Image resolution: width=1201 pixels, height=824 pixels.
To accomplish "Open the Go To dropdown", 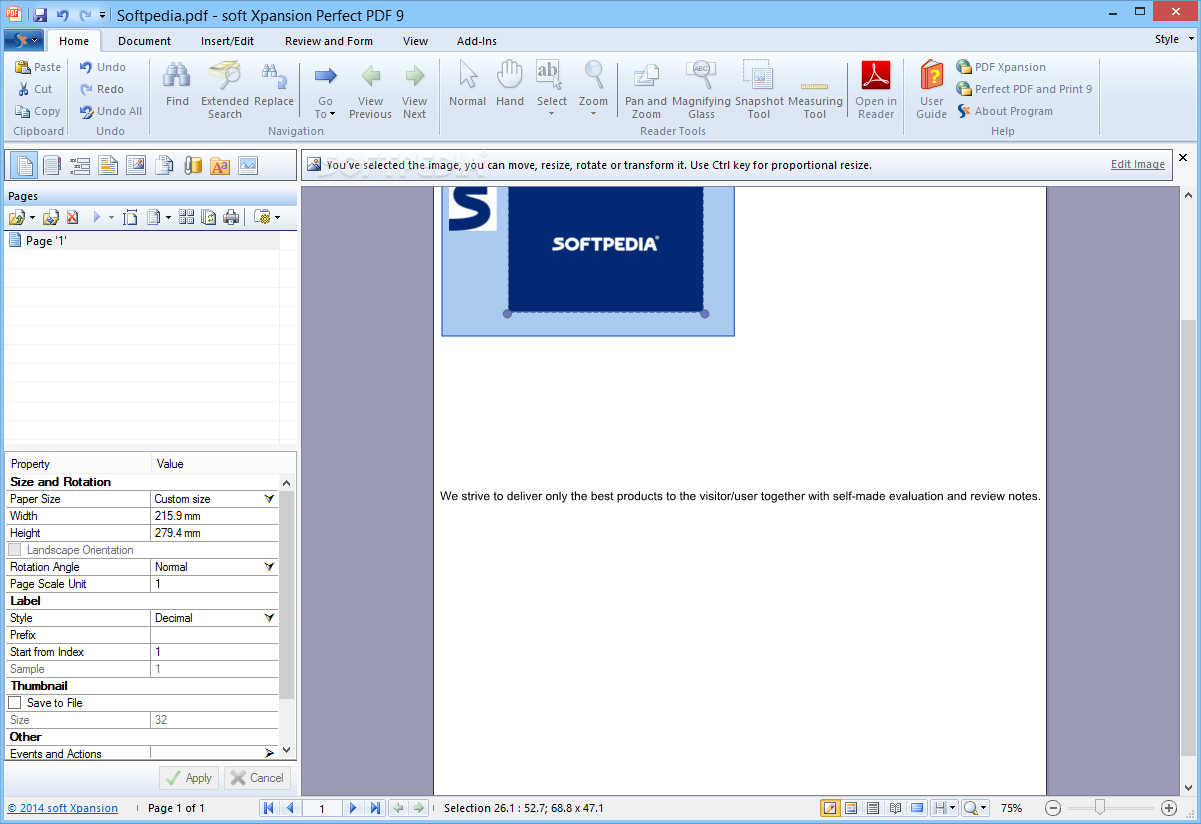I will click(x=325, y=108).
